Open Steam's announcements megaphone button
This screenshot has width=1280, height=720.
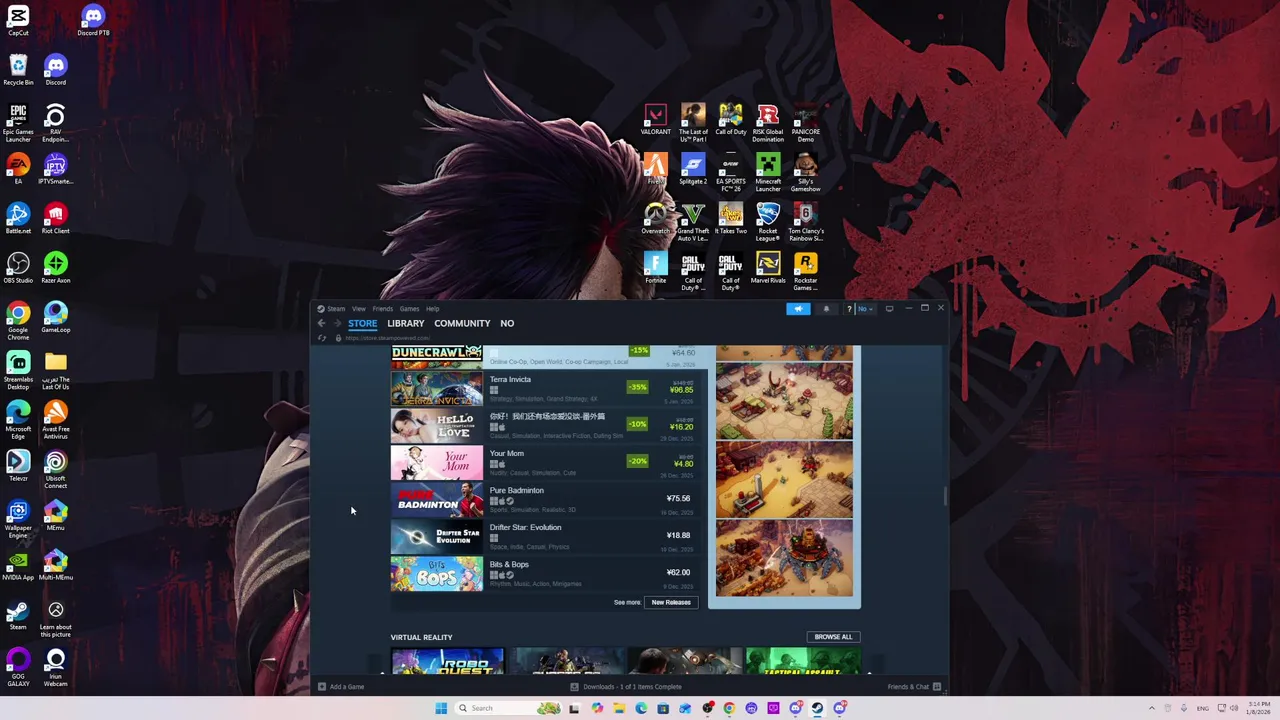point(798,309)
